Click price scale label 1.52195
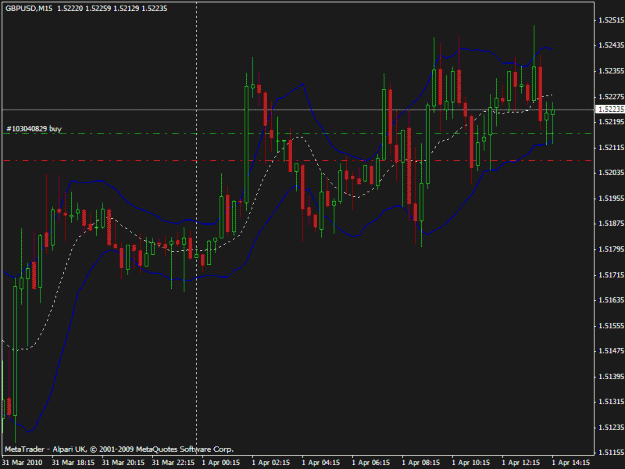Image resolution: width=625 pixels, height=469 pixels. tap(611, 122)
